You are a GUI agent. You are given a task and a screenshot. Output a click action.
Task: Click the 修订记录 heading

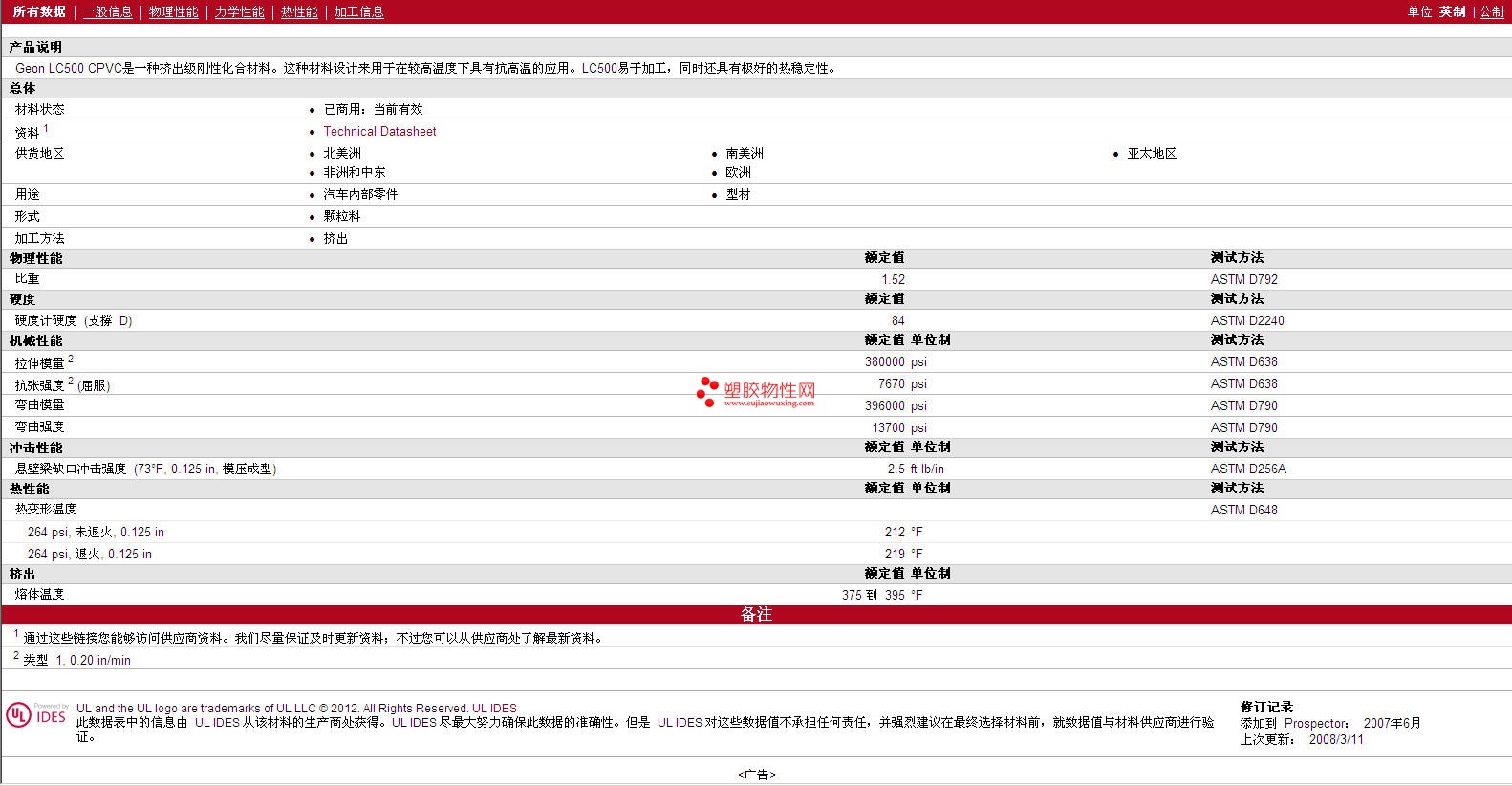pos(1266,707)
